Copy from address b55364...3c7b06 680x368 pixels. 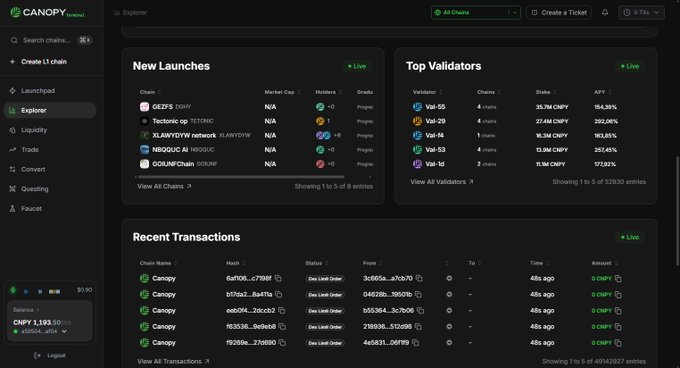tap(420, 310)
